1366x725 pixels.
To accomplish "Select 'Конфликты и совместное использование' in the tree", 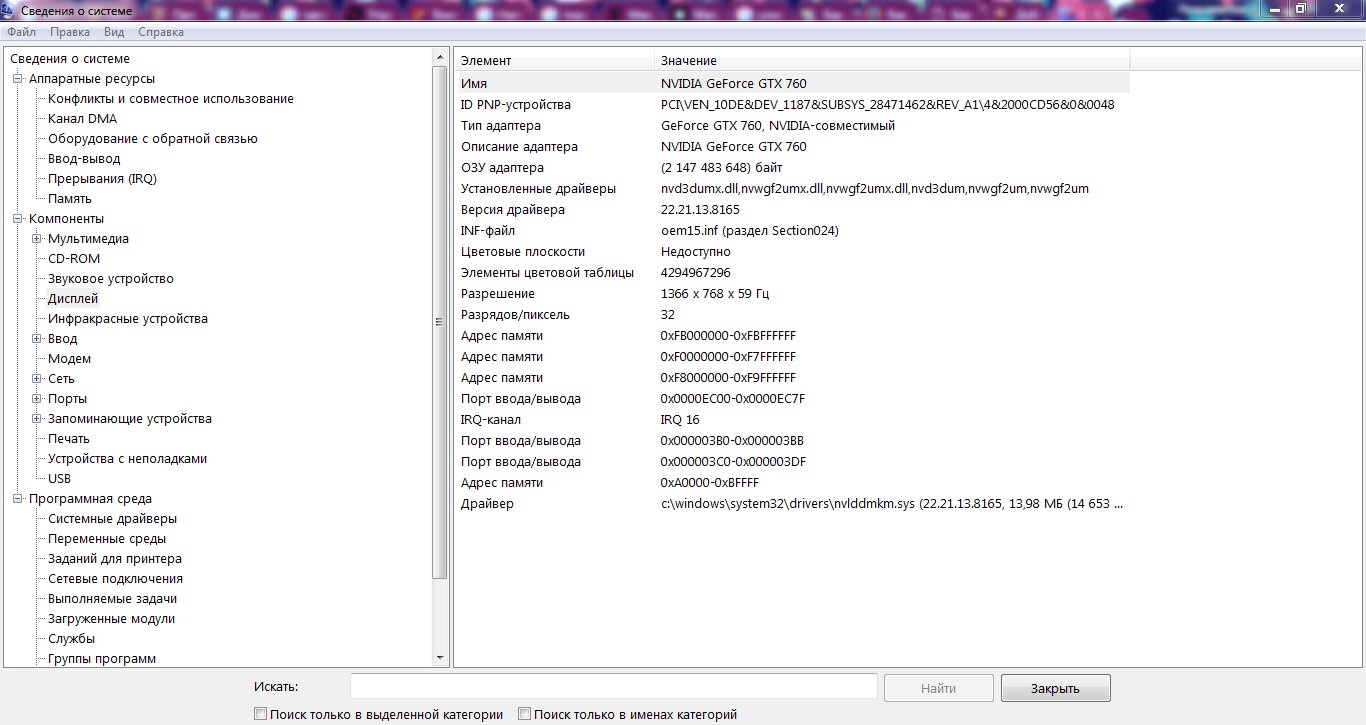I will point(171,99).
